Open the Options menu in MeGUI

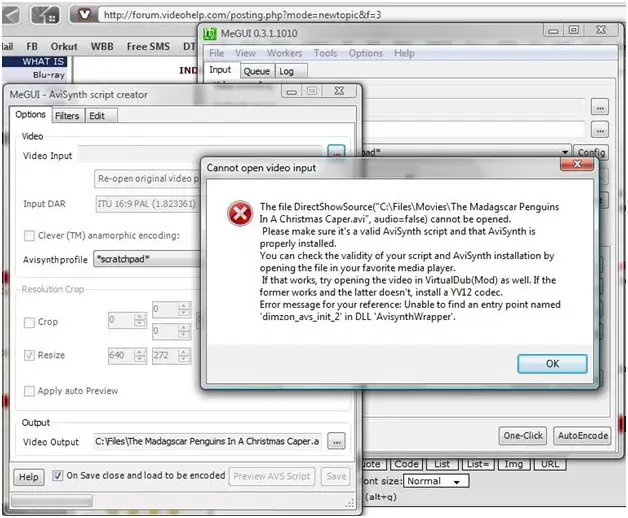365,53
